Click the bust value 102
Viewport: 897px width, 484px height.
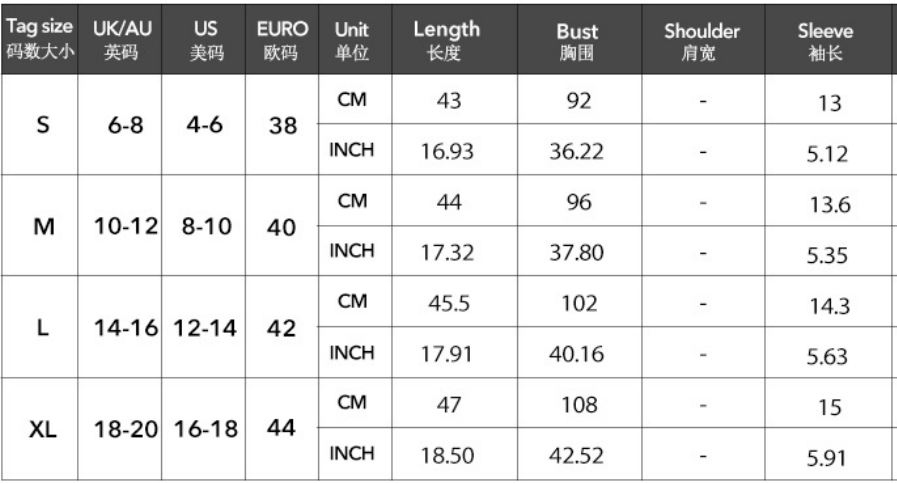click(579, 303)
